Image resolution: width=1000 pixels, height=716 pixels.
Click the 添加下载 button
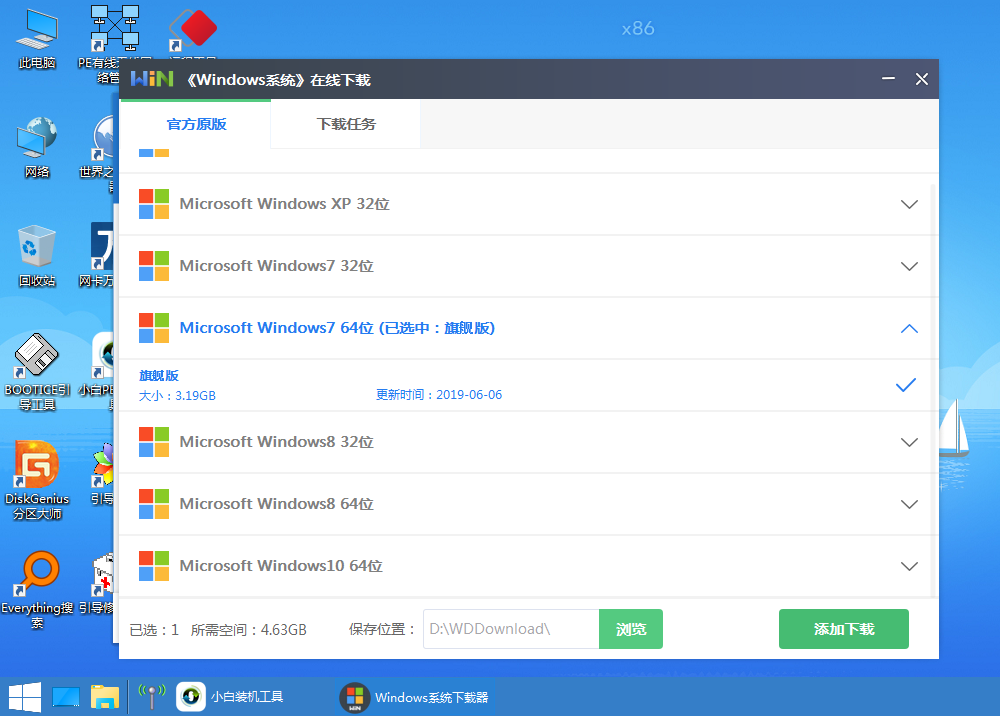pos(844,629)
